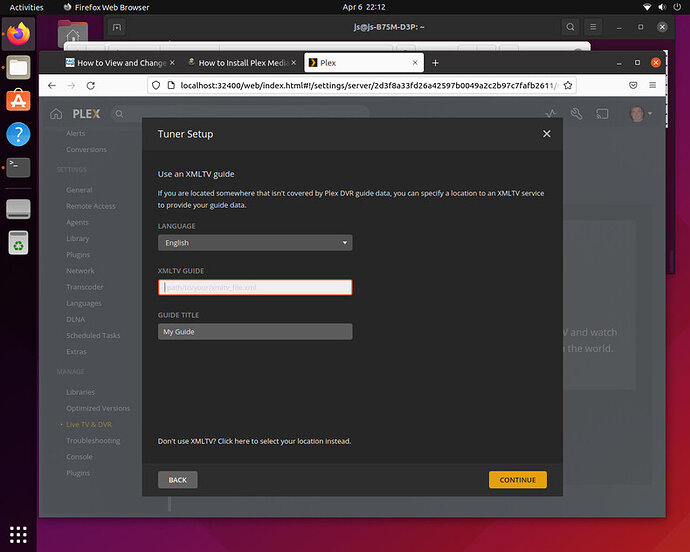Open Console in sidebar

[x=79, y=457]
